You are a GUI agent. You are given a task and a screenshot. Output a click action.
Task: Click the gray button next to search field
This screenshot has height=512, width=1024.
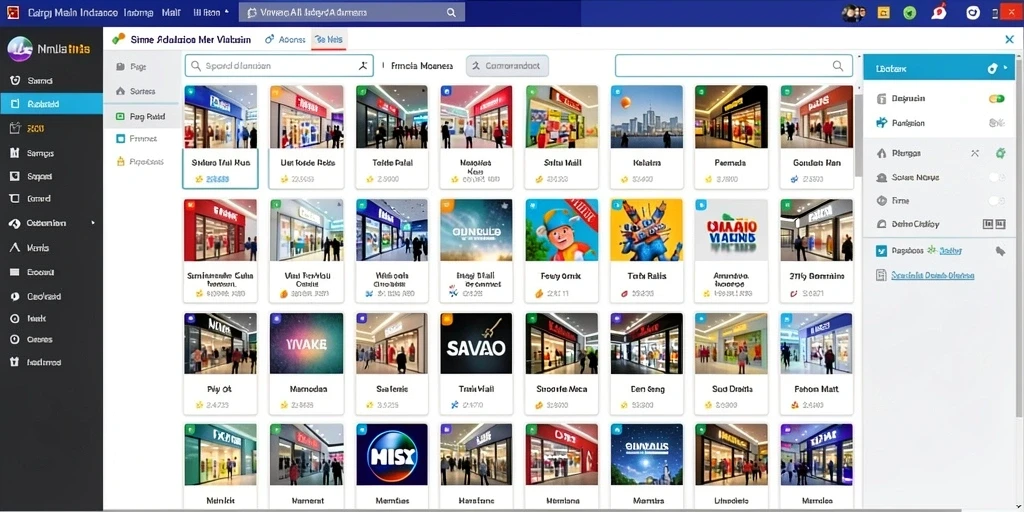pyautogui.click(x=507, y=66)
